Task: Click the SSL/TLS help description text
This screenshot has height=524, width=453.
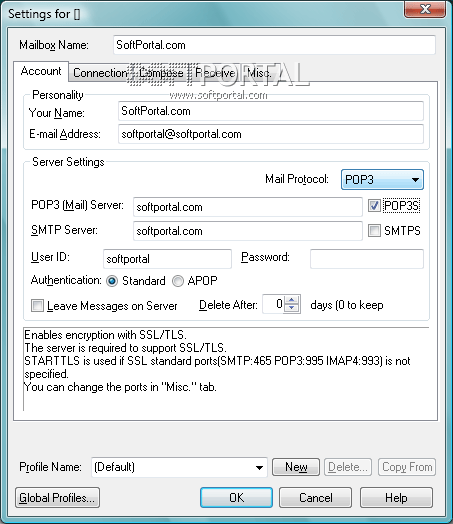Action: 226,369
